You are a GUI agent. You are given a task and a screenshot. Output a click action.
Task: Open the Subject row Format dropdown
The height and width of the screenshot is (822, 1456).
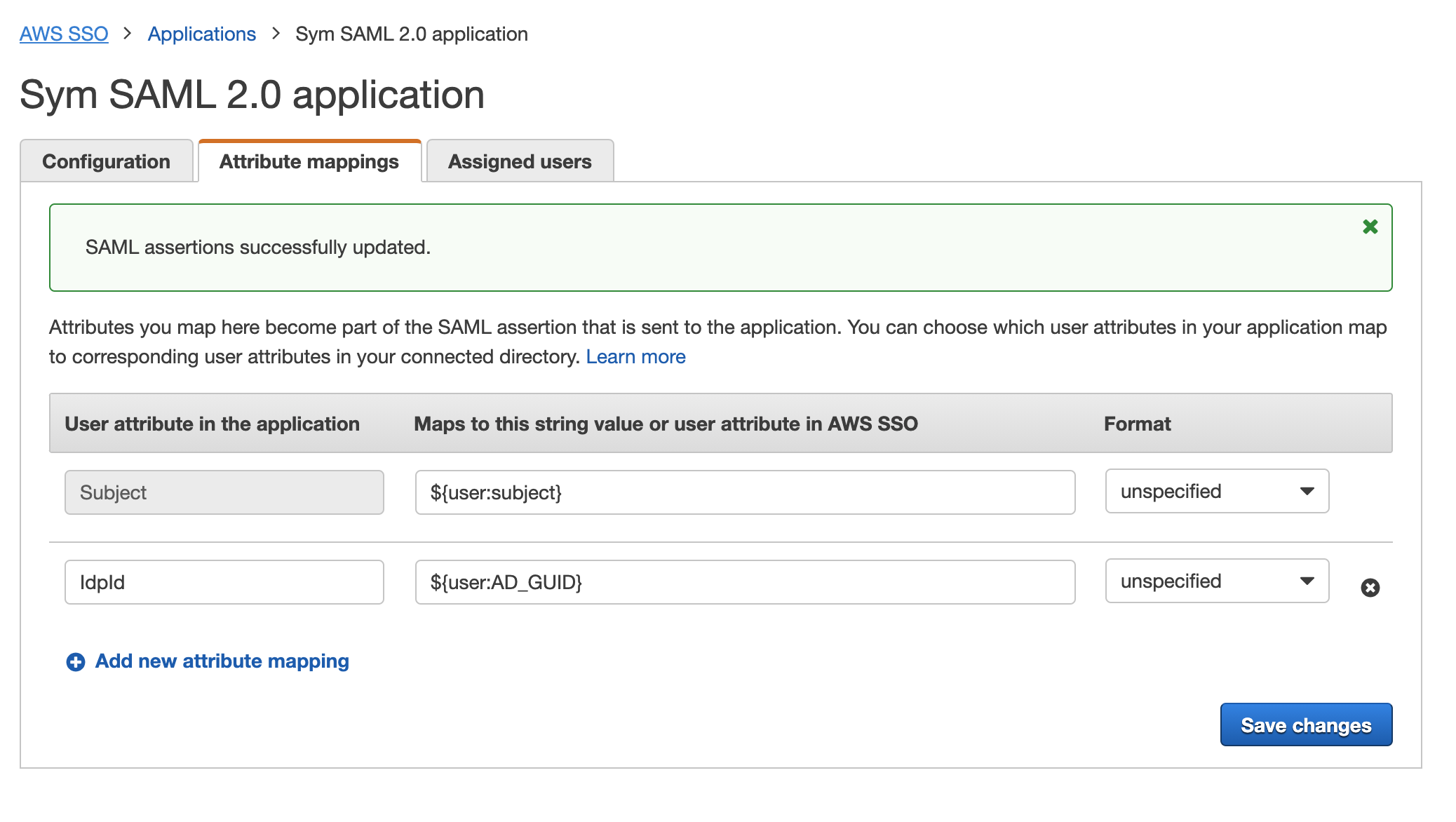(1217, 492)
